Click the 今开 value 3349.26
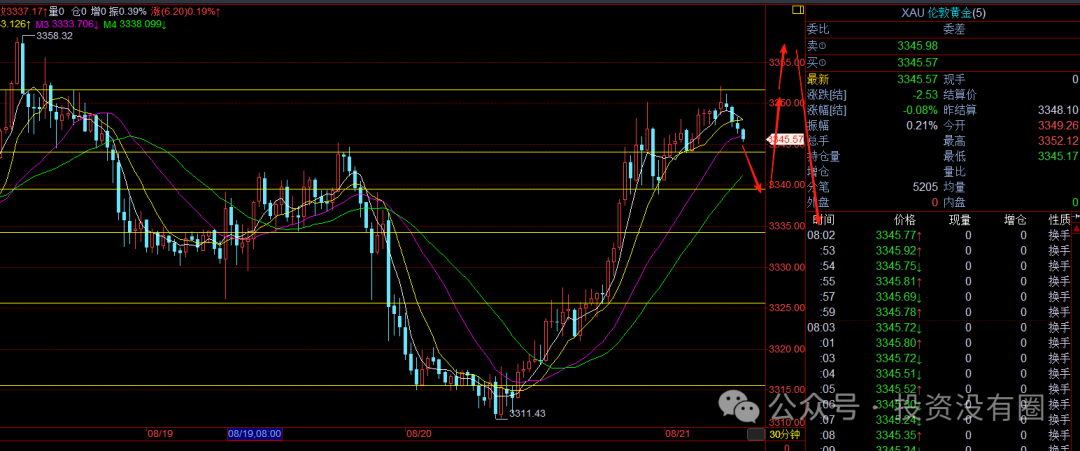This screenshot has height=451, width=1080. pyautogui.click(x=1057, y=125)
